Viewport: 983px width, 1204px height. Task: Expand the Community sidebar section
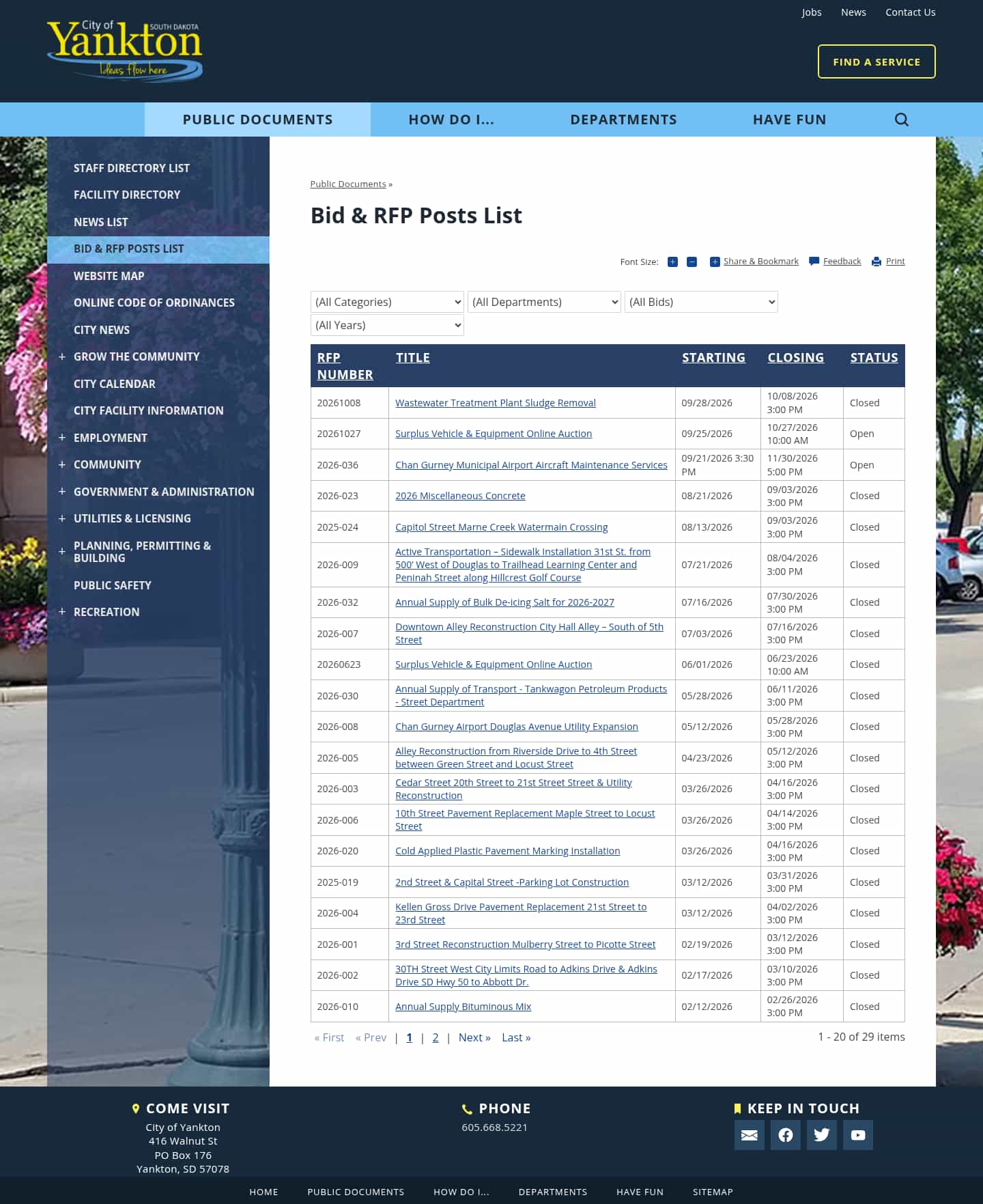tap(62, 464)
